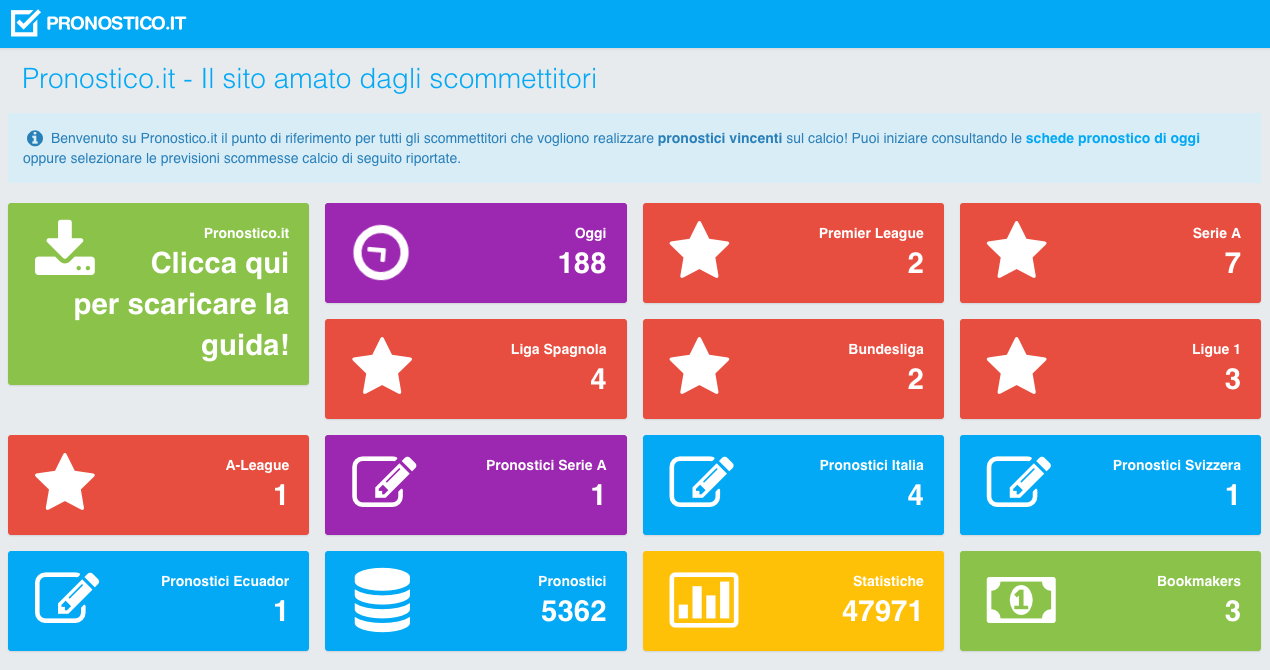The height and width of the screenshot is (670, 1270).
Task: Open the Pronostici Italia label
Action: [x=872, y=465]
